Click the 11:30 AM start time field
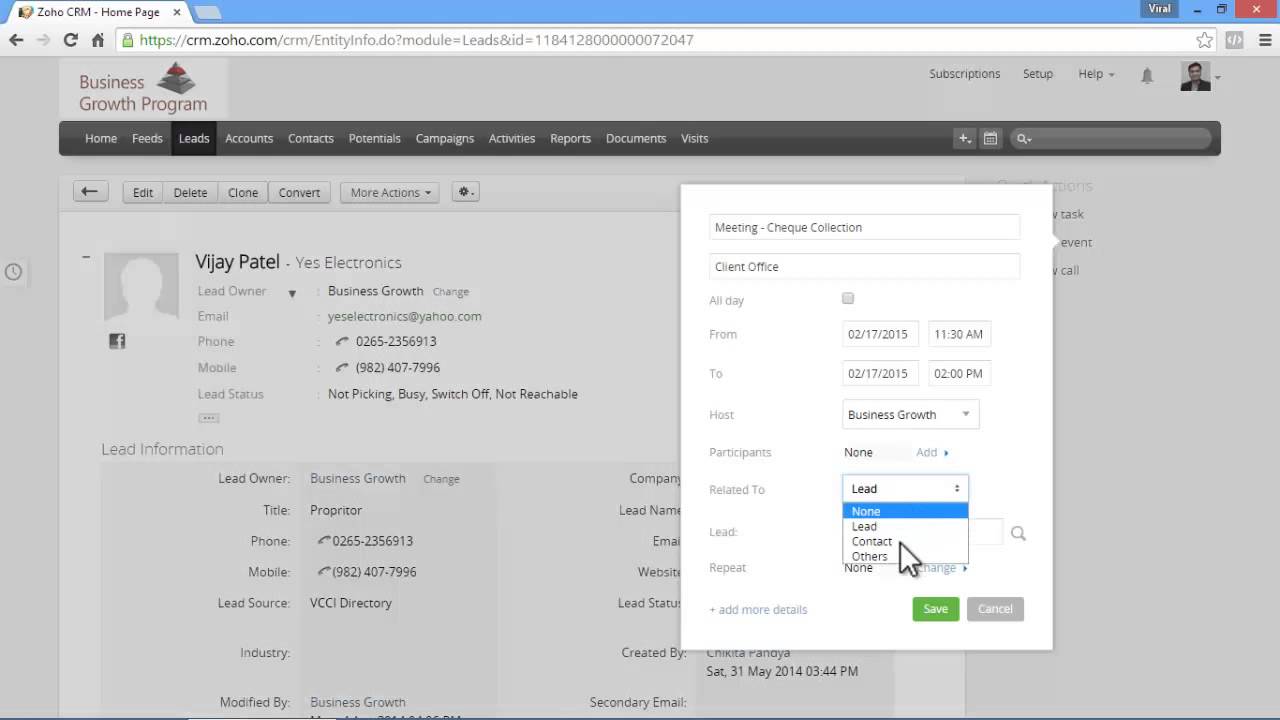This screenshot has height=720, width=1280. pos(959,334)
